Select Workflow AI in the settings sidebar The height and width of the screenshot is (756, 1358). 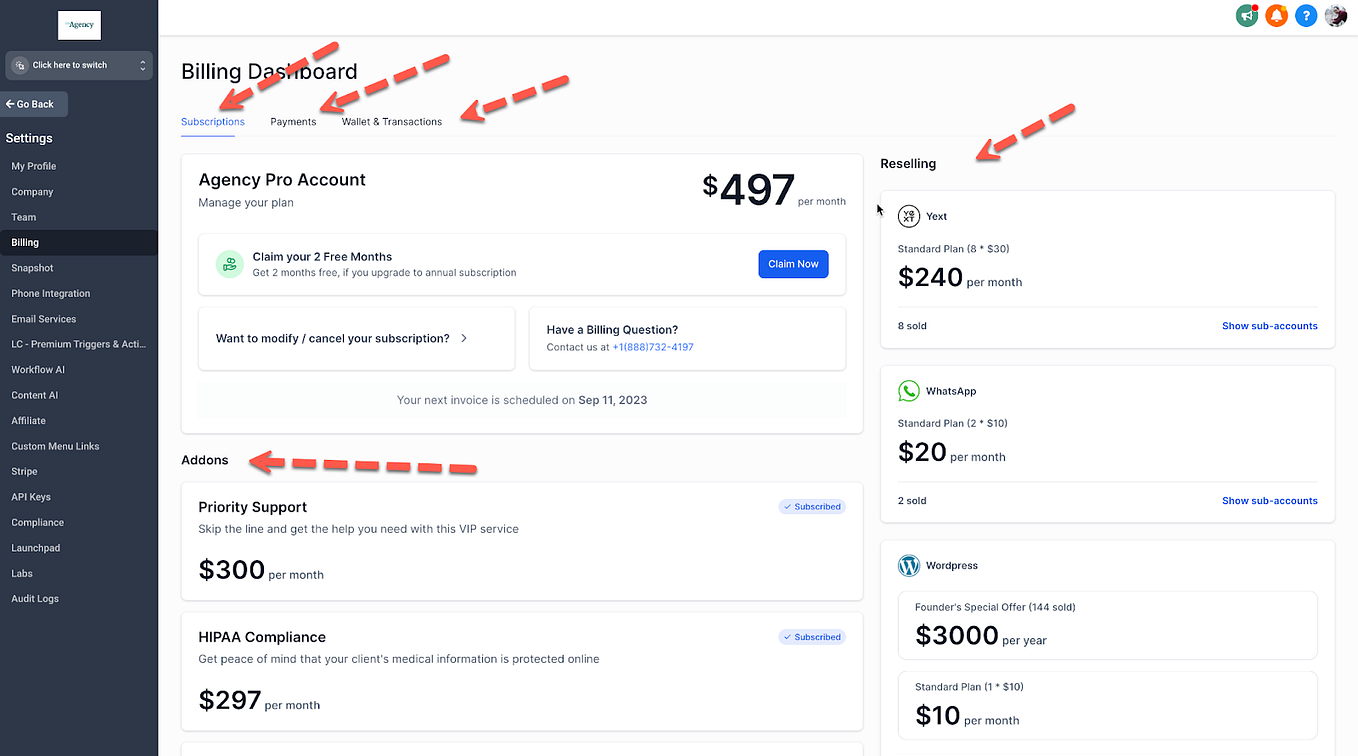click(40, 369)
